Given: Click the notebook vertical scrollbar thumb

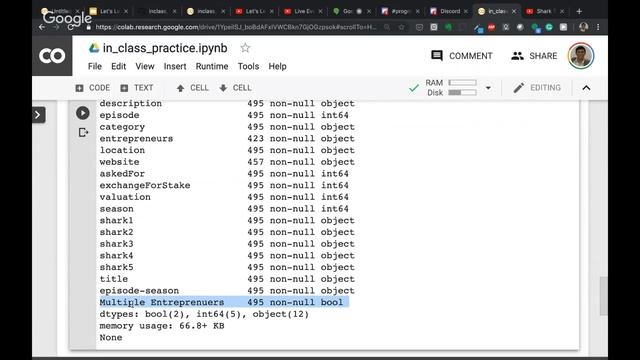Looking at the screenshot, I should click(x=603, y=296).
